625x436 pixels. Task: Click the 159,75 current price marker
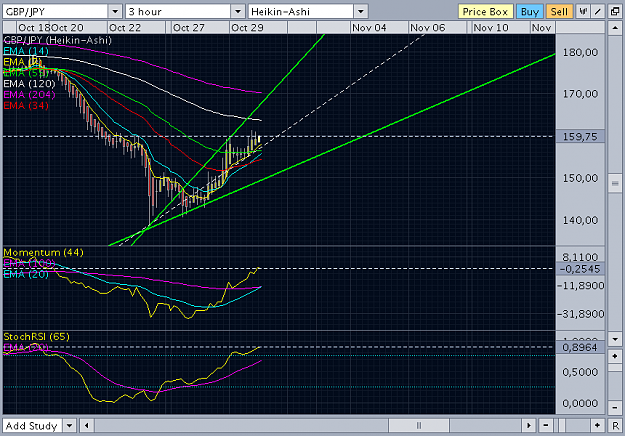(580, 137)
